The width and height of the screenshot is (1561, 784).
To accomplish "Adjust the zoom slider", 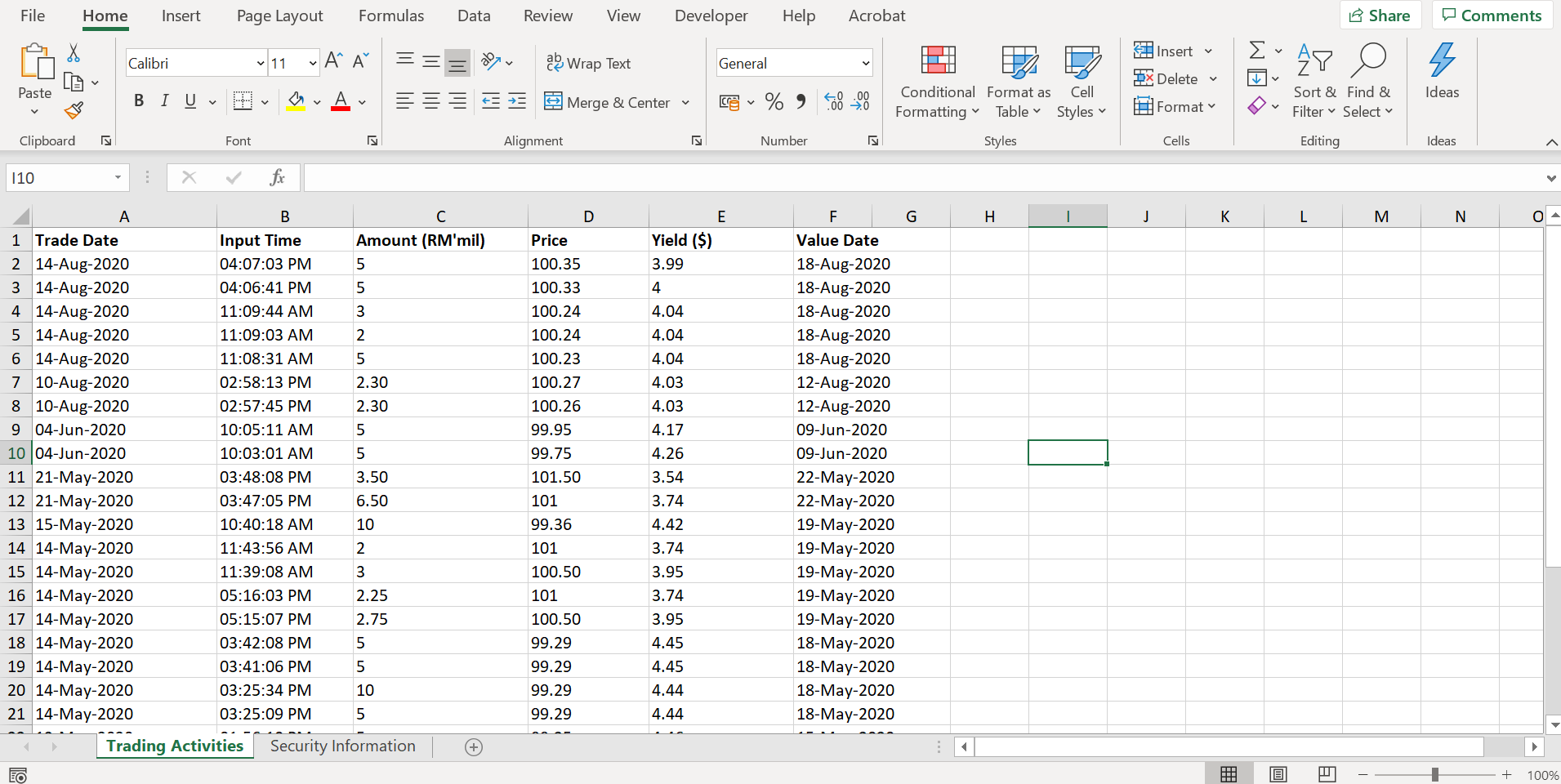I will point(1435,773).
